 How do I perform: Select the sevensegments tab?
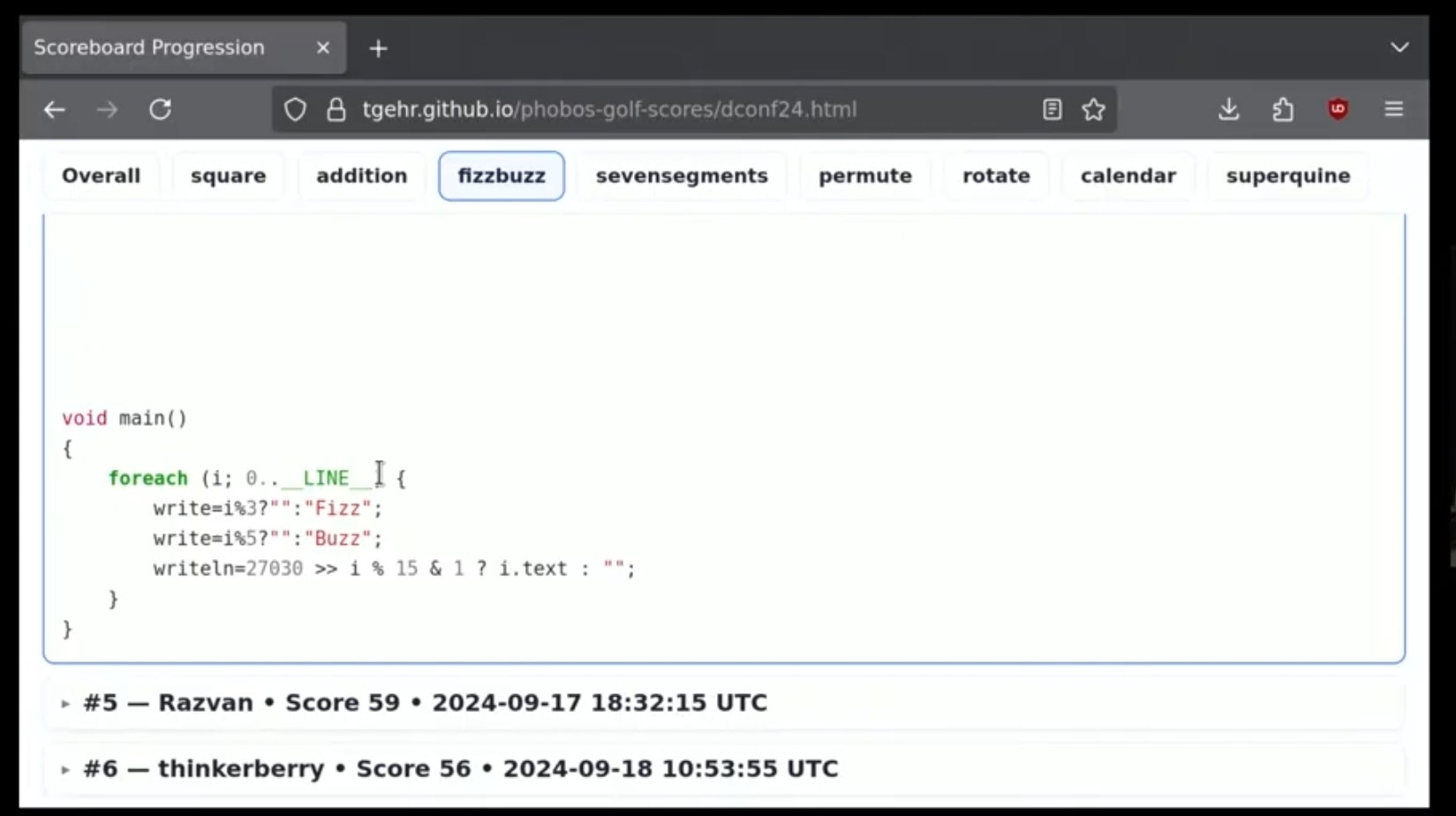coord(682,176)
